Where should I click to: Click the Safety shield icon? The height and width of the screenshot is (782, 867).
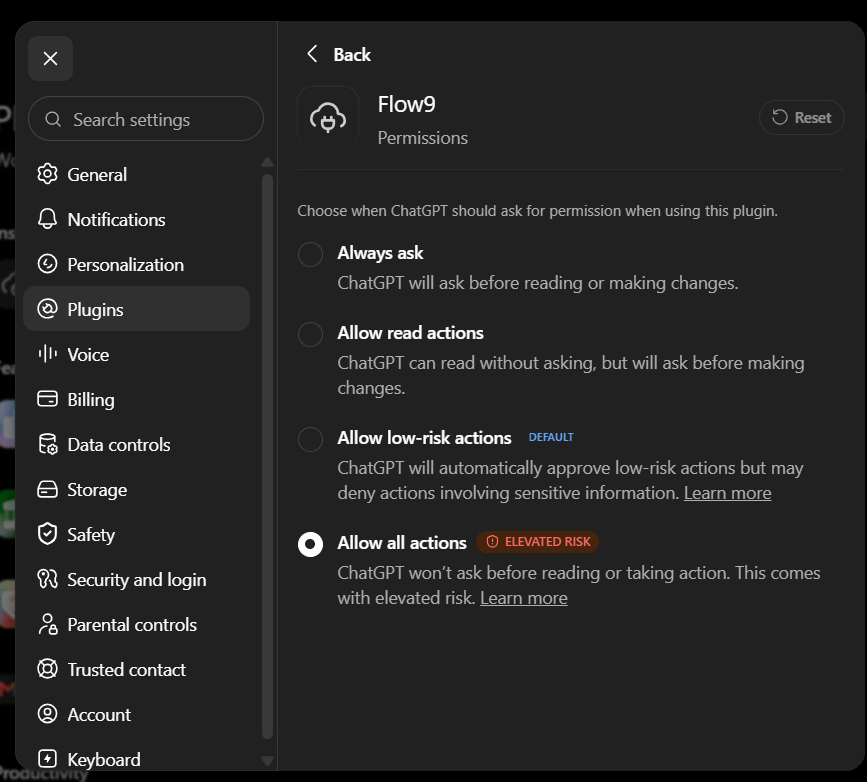[48, 534]
